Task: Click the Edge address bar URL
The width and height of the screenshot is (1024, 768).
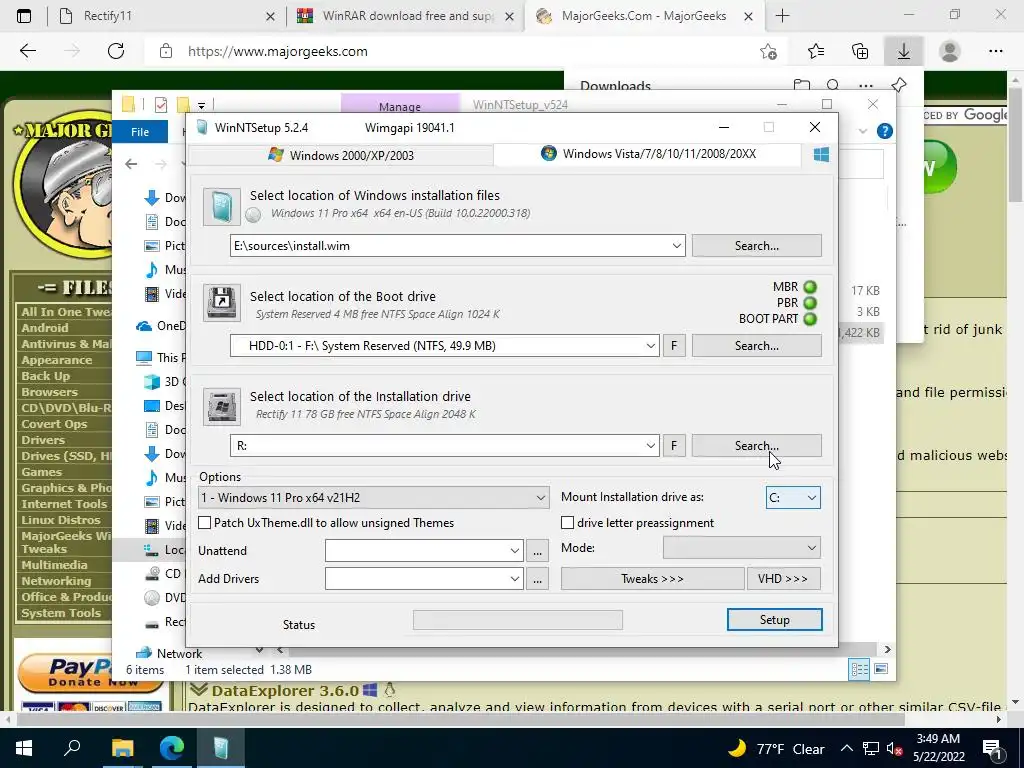Action: pyautogui.click(x=278, y=51)
